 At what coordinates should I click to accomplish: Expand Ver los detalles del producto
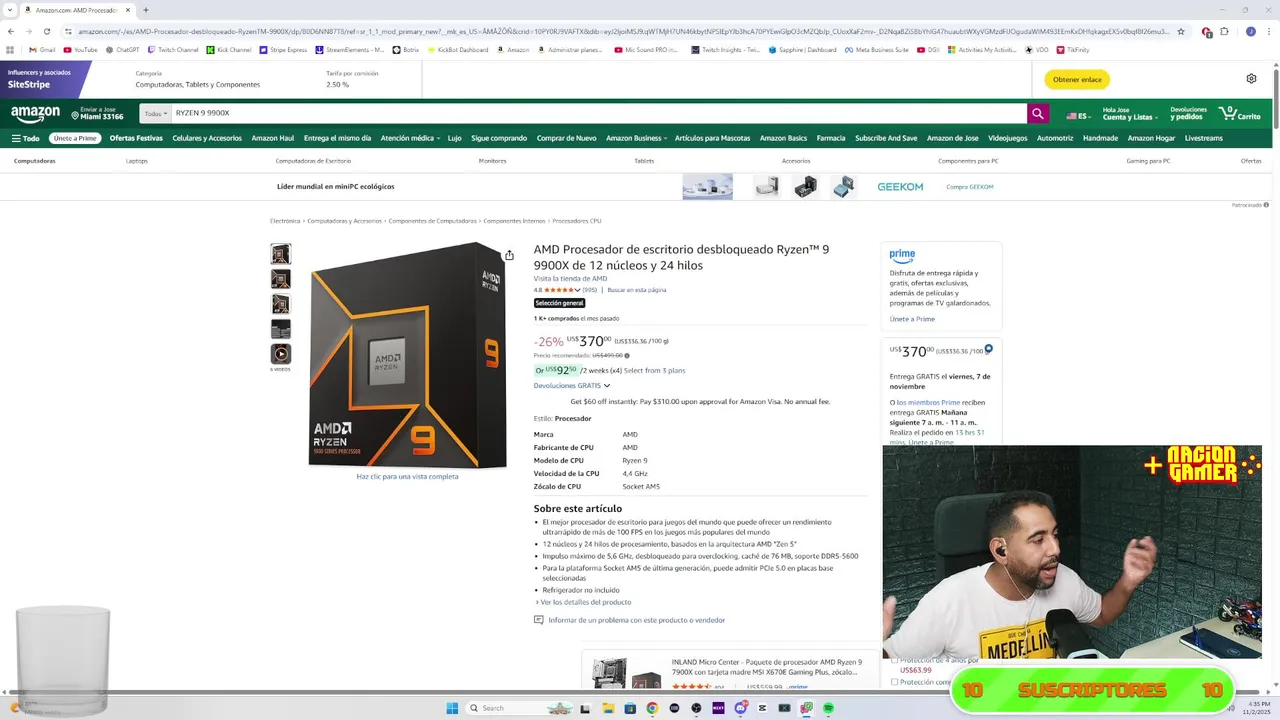coord(584,602)
